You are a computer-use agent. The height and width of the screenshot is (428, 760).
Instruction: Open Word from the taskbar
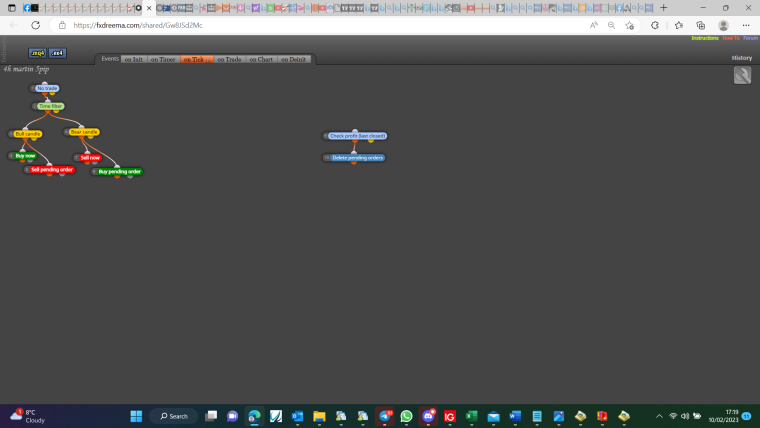[515, 416]
